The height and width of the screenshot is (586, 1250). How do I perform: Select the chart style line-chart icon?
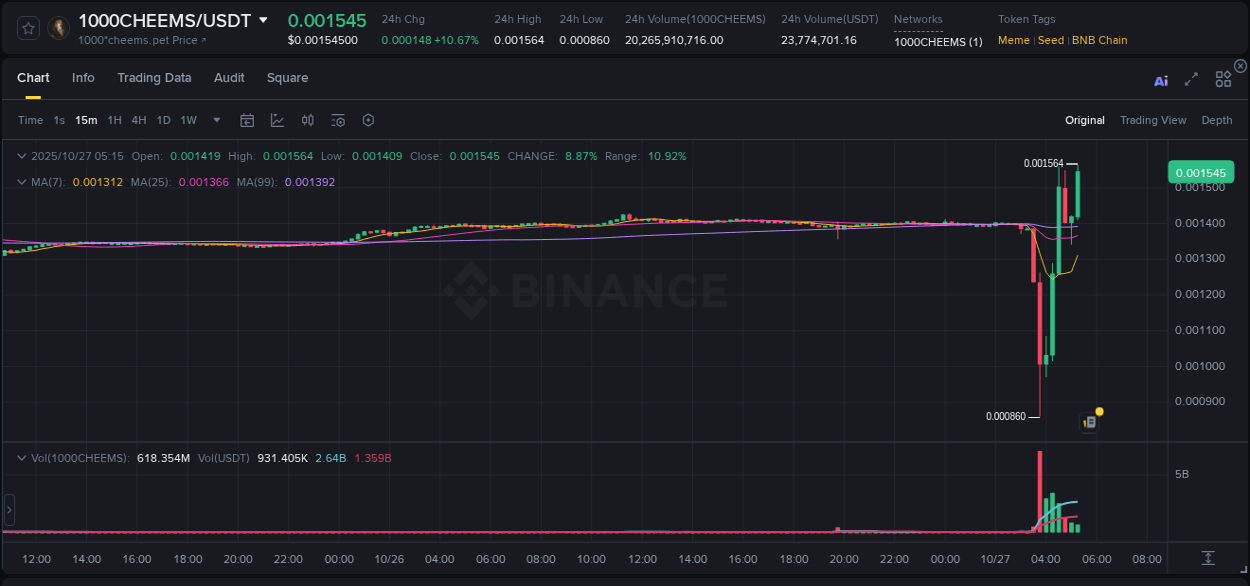(277, 120)
